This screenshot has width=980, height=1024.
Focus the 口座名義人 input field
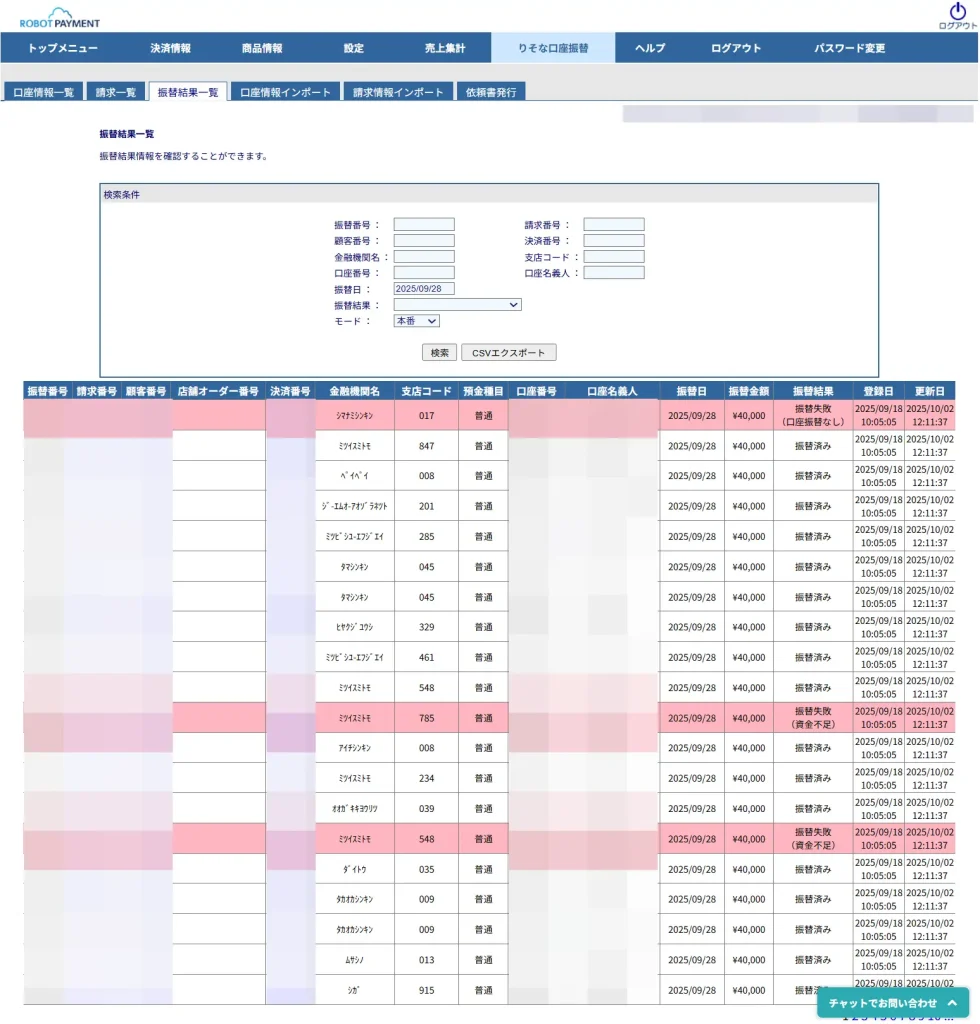(x=614, y=273)
